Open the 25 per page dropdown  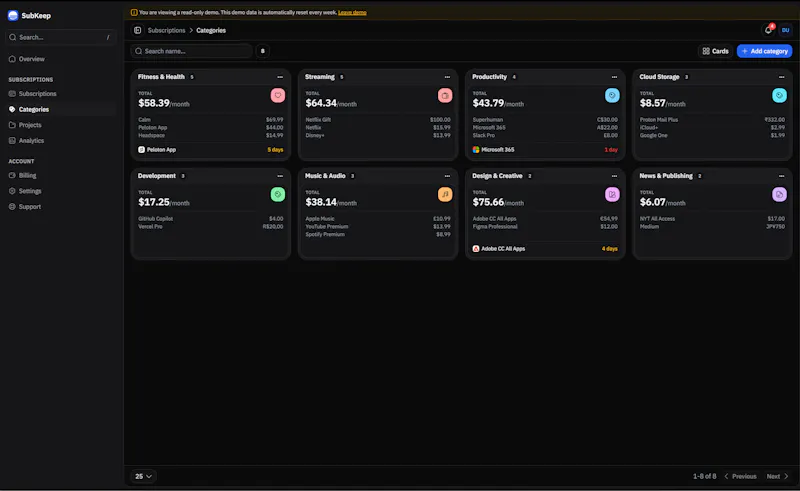(143, 476)
